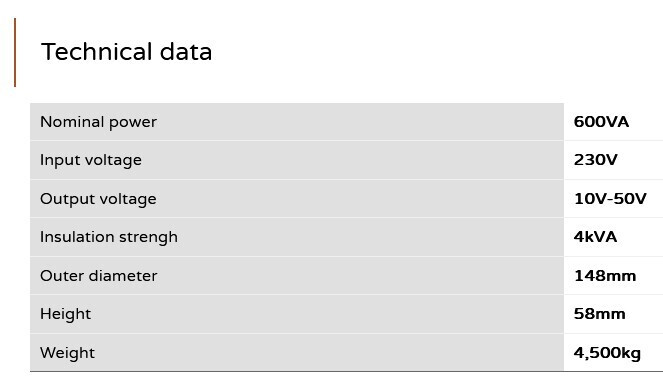Click the word Technical in heading
Image resolution: width=663 pixels, height=381 pixels.
pos(96,52)
